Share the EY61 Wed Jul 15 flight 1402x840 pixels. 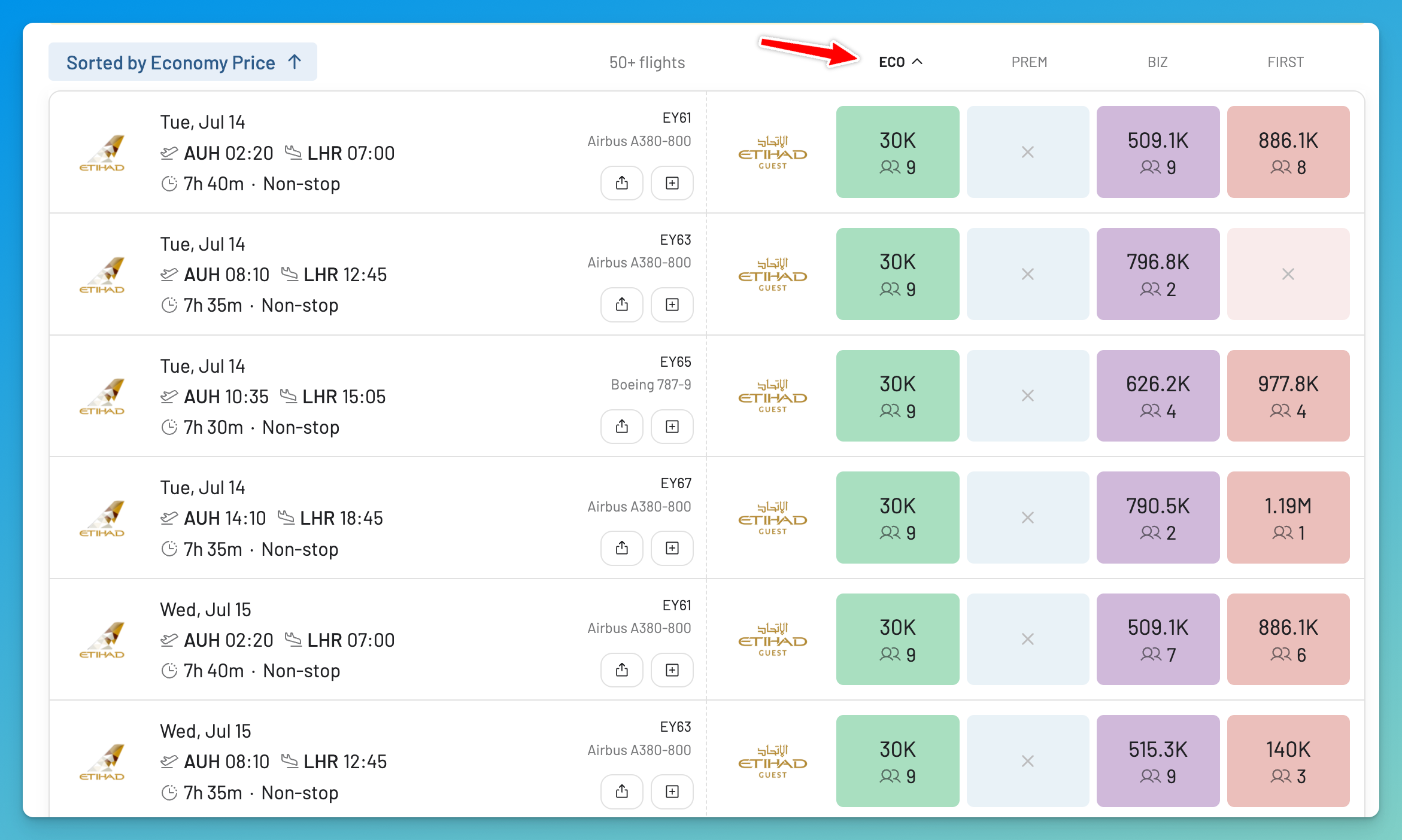(x=622, y=670)
